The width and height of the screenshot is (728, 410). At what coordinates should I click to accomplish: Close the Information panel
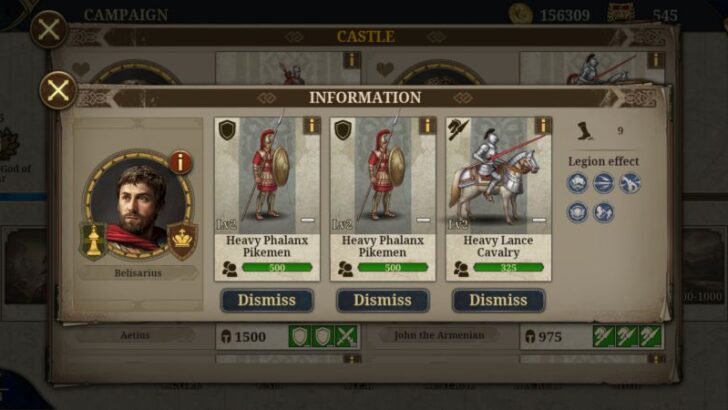pyautogui.click(x=58, y=91)
